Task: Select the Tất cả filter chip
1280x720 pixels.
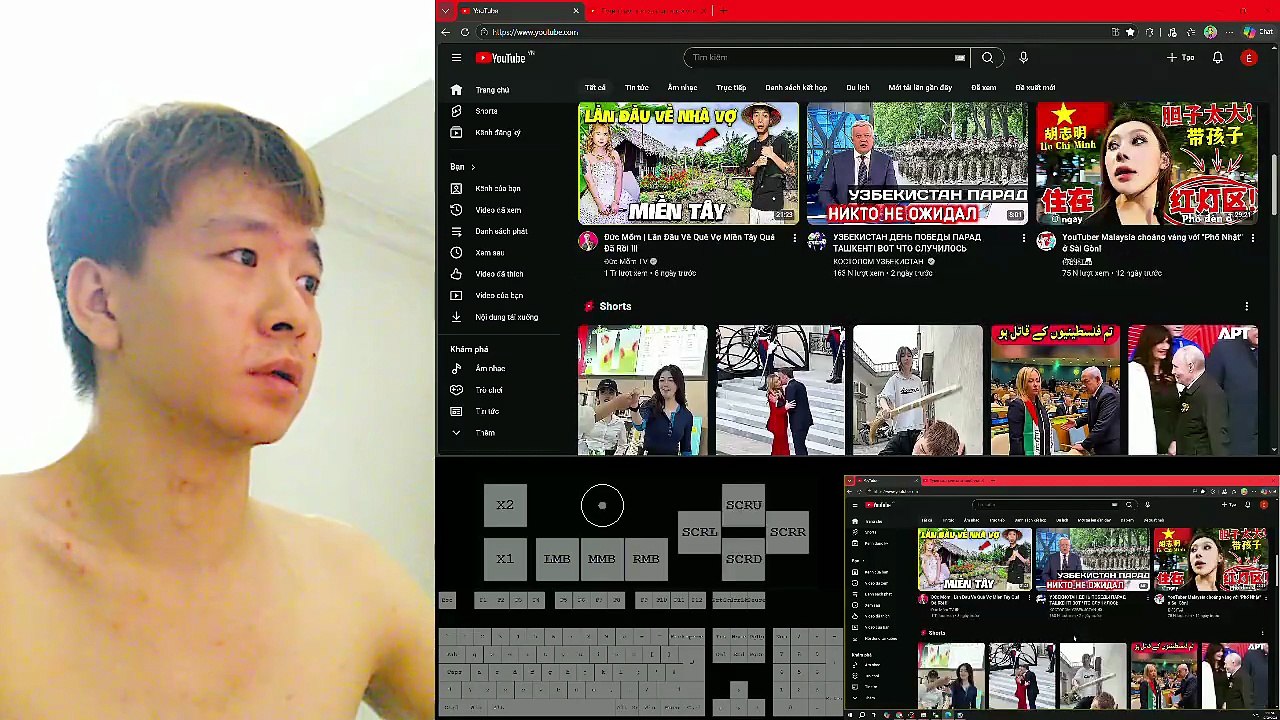Action: 595,88
